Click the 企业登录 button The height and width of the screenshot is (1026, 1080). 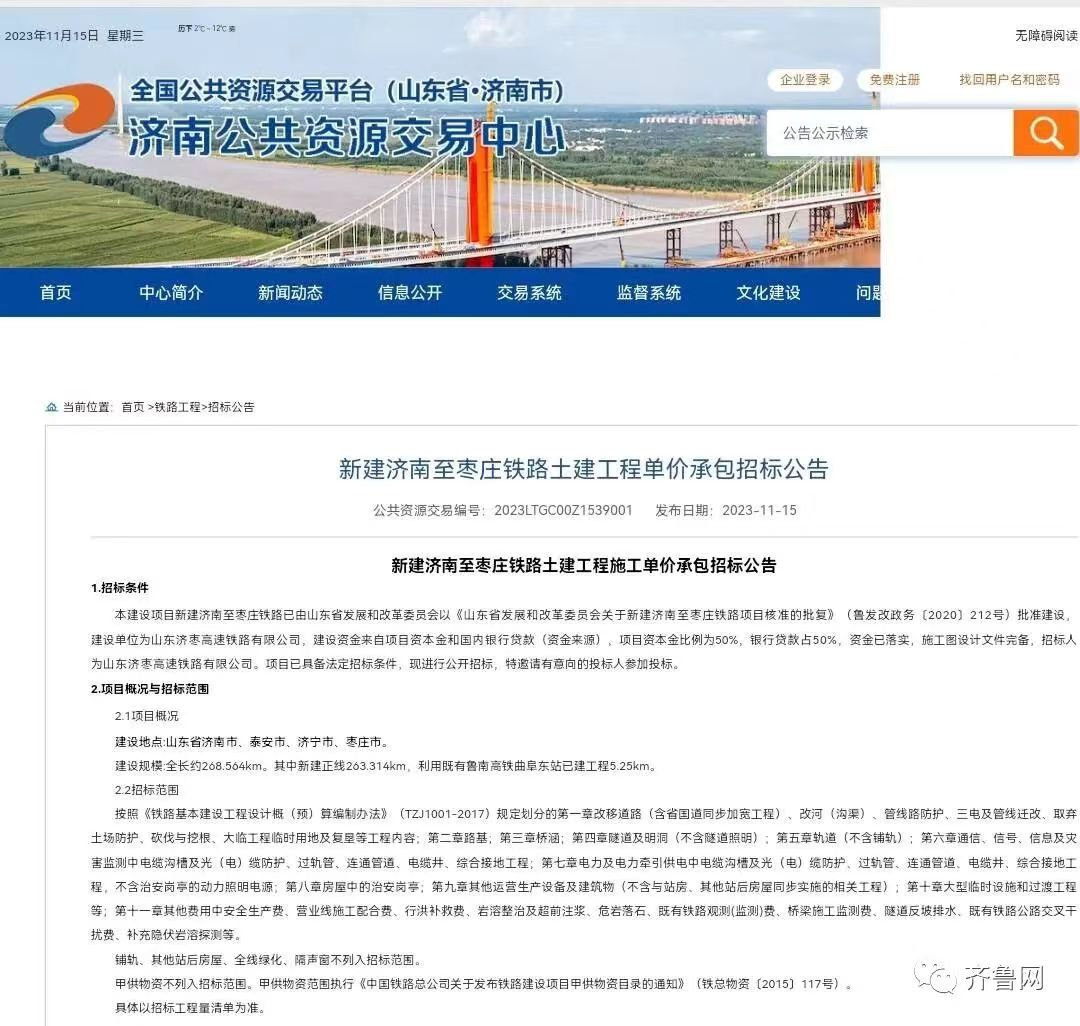[x=805, y=80]
